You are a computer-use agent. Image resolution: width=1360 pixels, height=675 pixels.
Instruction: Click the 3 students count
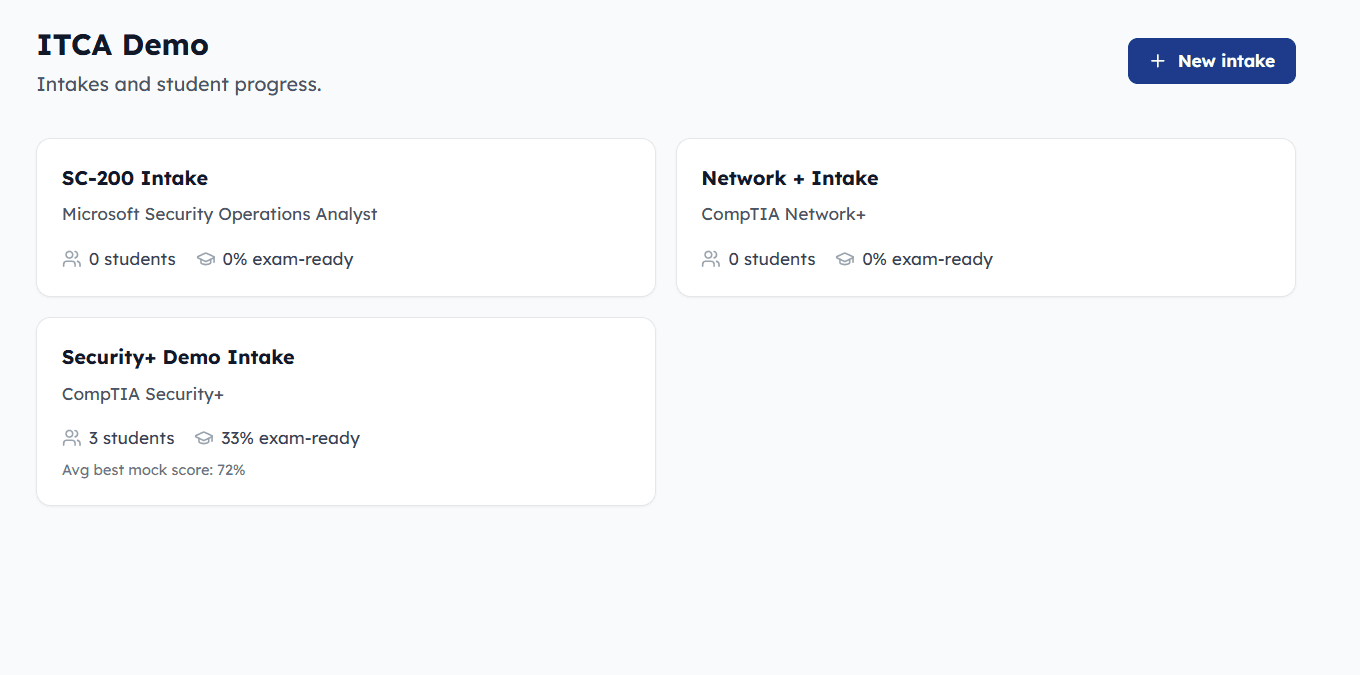point(132,438)
